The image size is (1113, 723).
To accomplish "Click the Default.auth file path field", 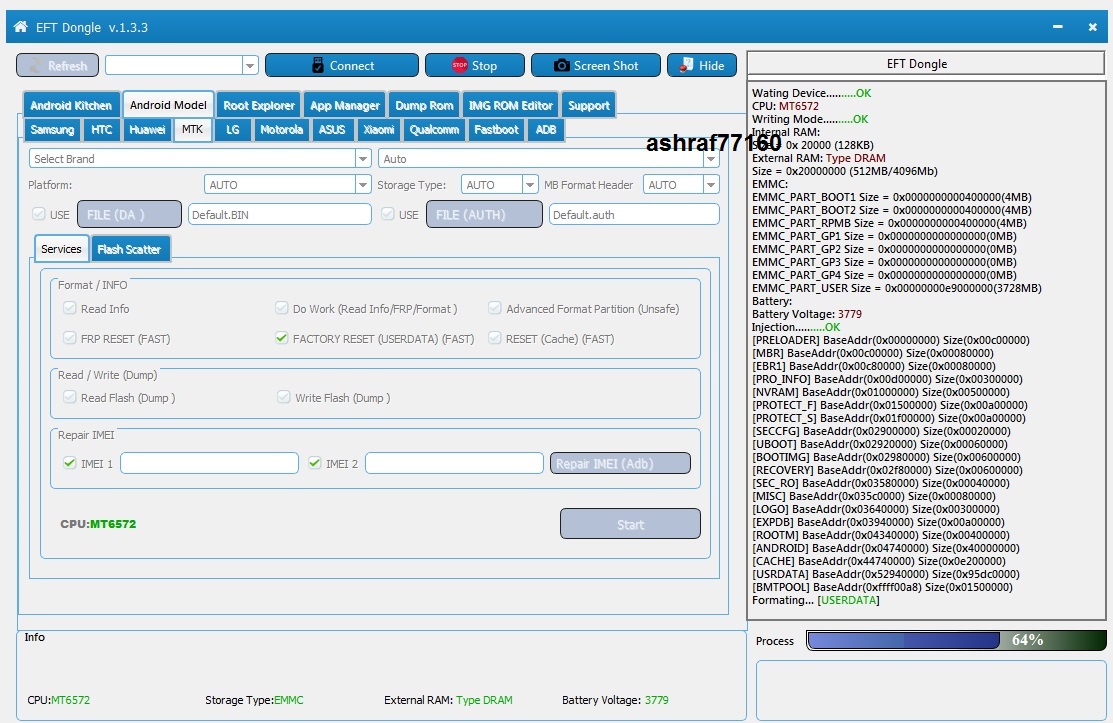I will click(x=634, y=214).
